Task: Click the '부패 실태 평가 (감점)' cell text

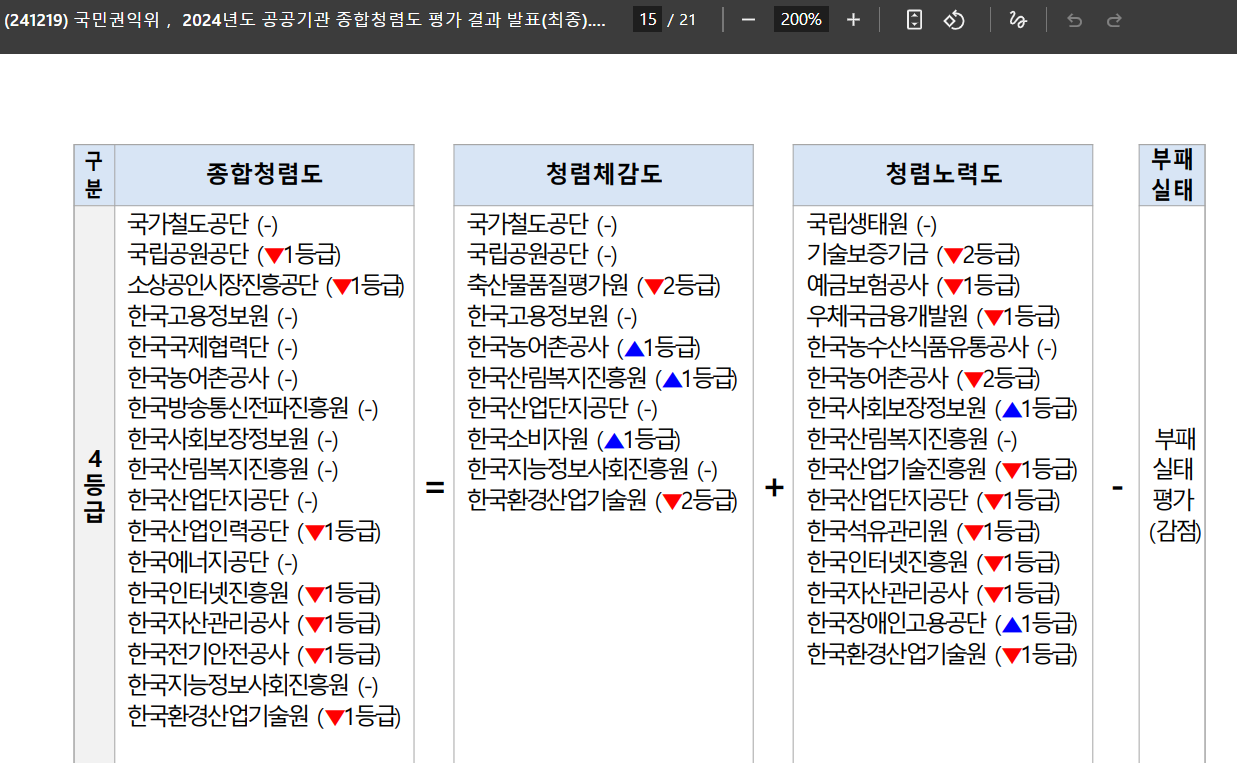Action: [x=1175, y=485]
